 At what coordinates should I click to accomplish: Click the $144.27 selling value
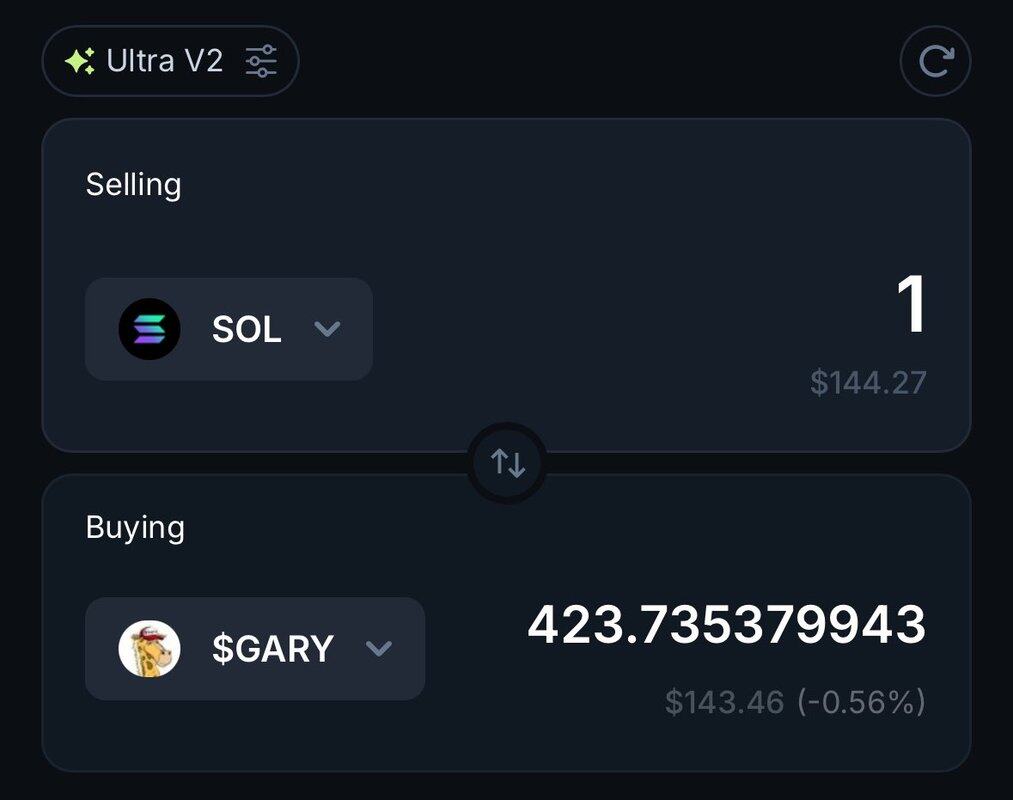tap(868, 383)
